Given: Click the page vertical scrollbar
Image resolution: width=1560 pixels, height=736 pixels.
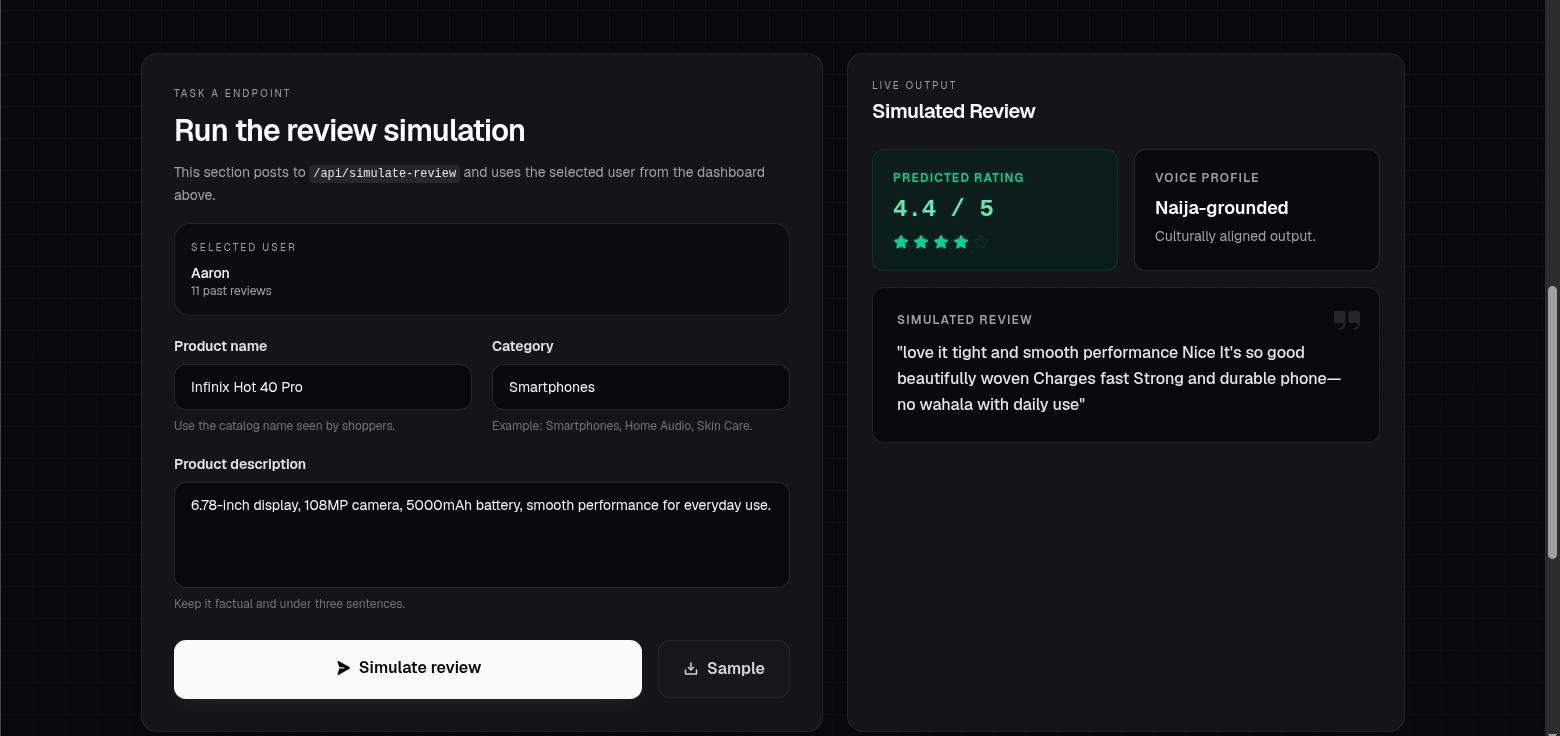Looking at the screenshot, I should tap(1552, 422).
